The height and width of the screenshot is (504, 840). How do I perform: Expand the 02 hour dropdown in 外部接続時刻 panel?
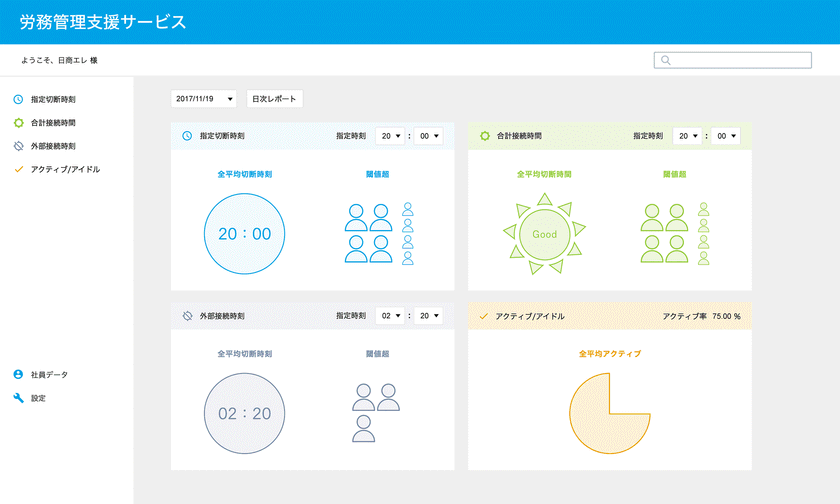[390, 316]
